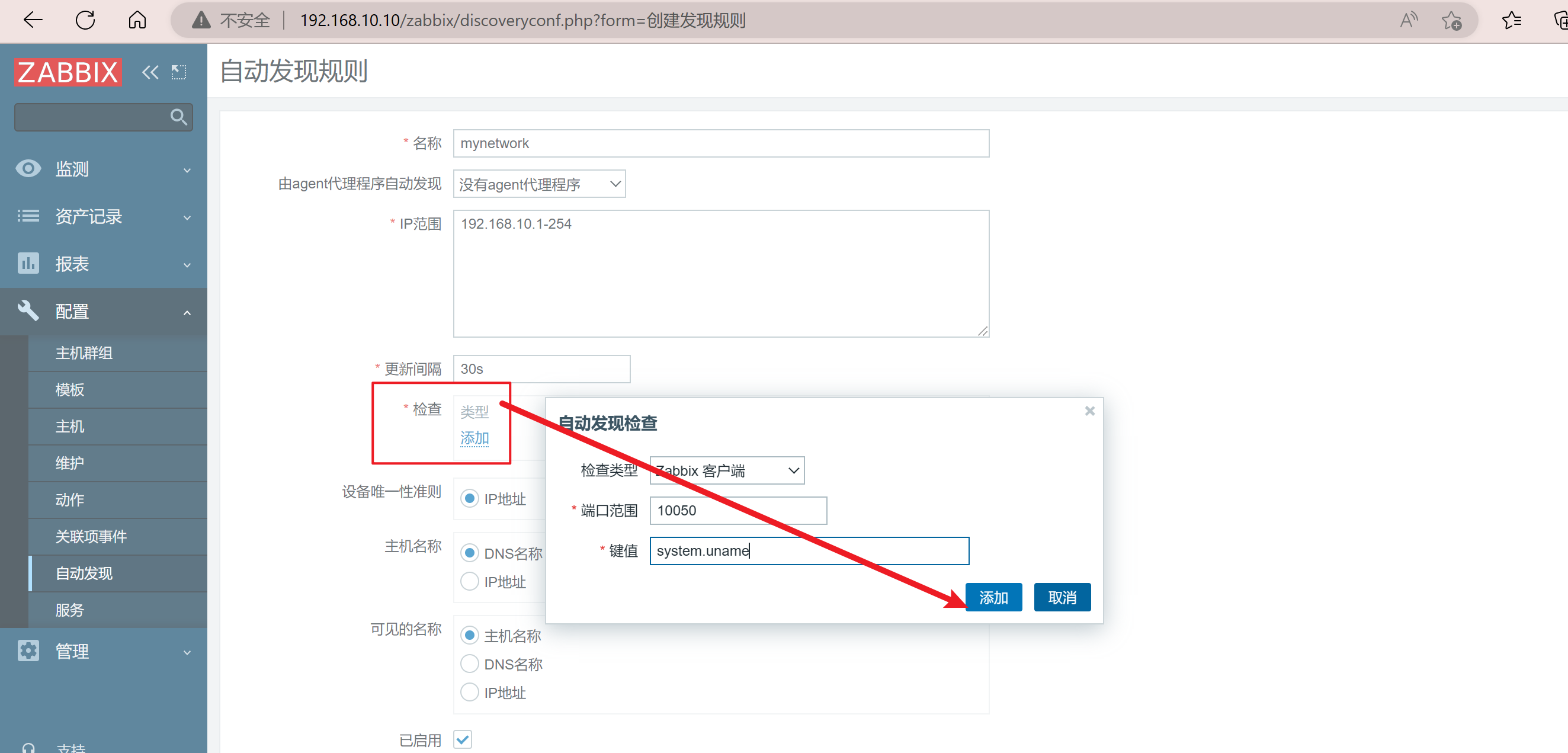Click the 取消 dialog button

(1062, 597)
